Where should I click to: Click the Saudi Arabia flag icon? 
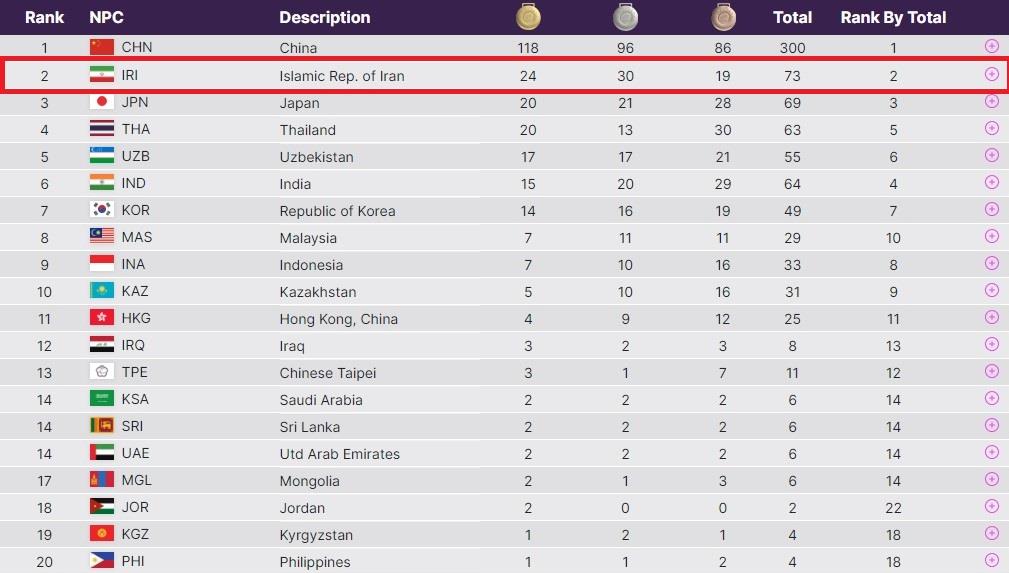click(x=102, y=399)
